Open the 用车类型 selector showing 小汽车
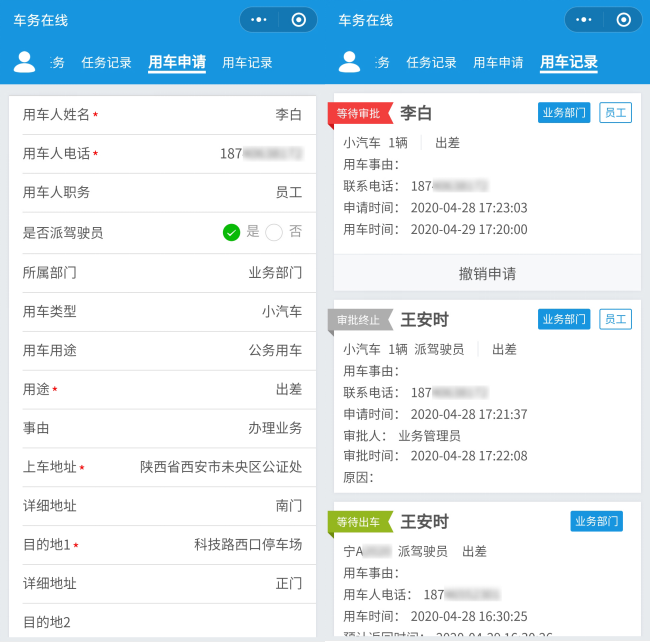650x644 pixels. [281, 311]
